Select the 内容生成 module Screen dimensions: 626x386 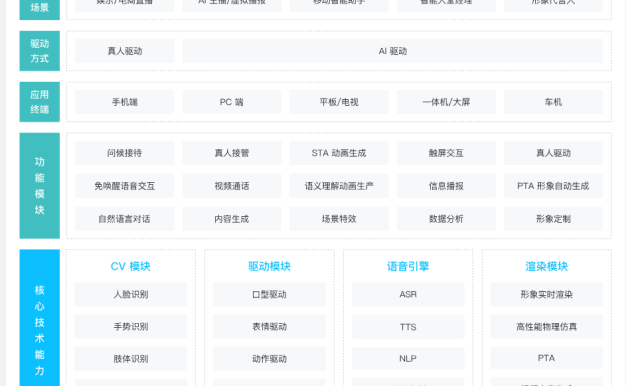(x=232, y=219)
